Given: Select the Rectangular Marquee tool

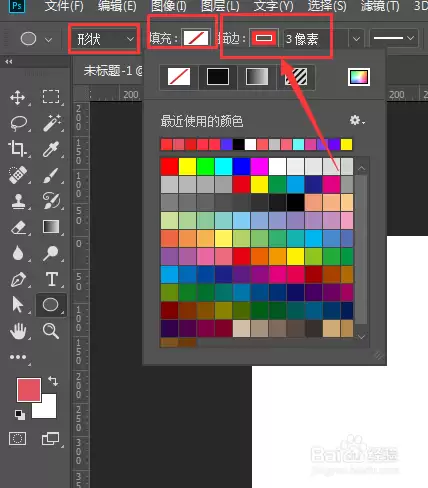Looking at the screenshot, I should coord(51,97).
